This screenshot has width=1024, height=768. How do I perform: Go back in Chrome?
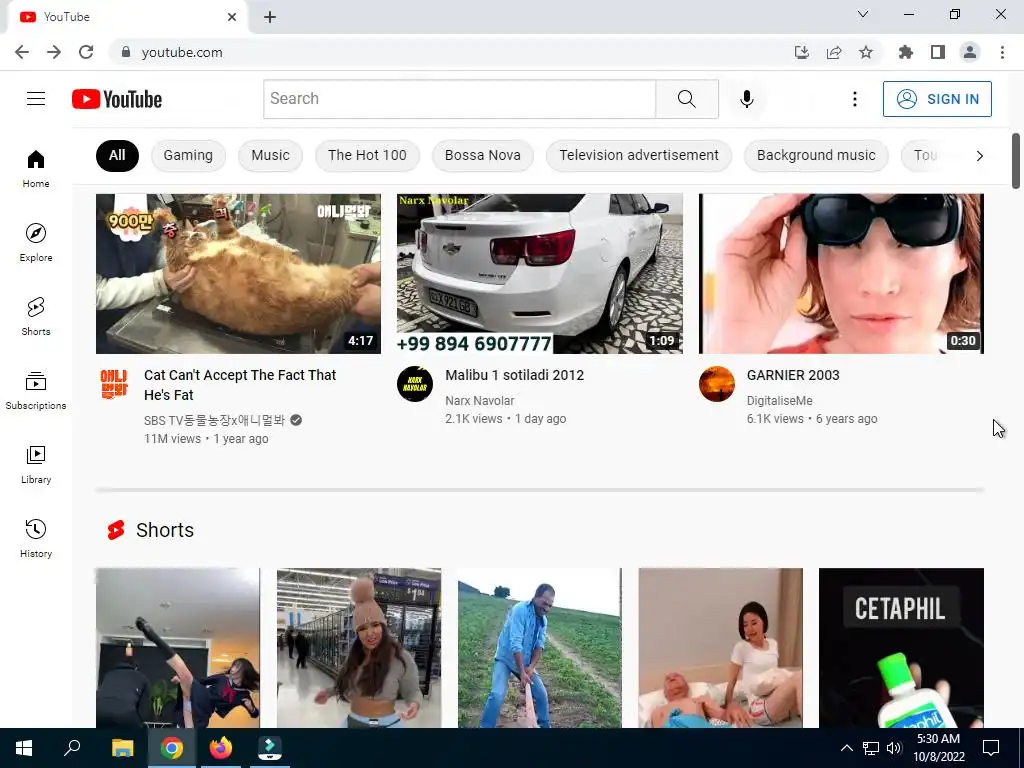tap(22, 52)
